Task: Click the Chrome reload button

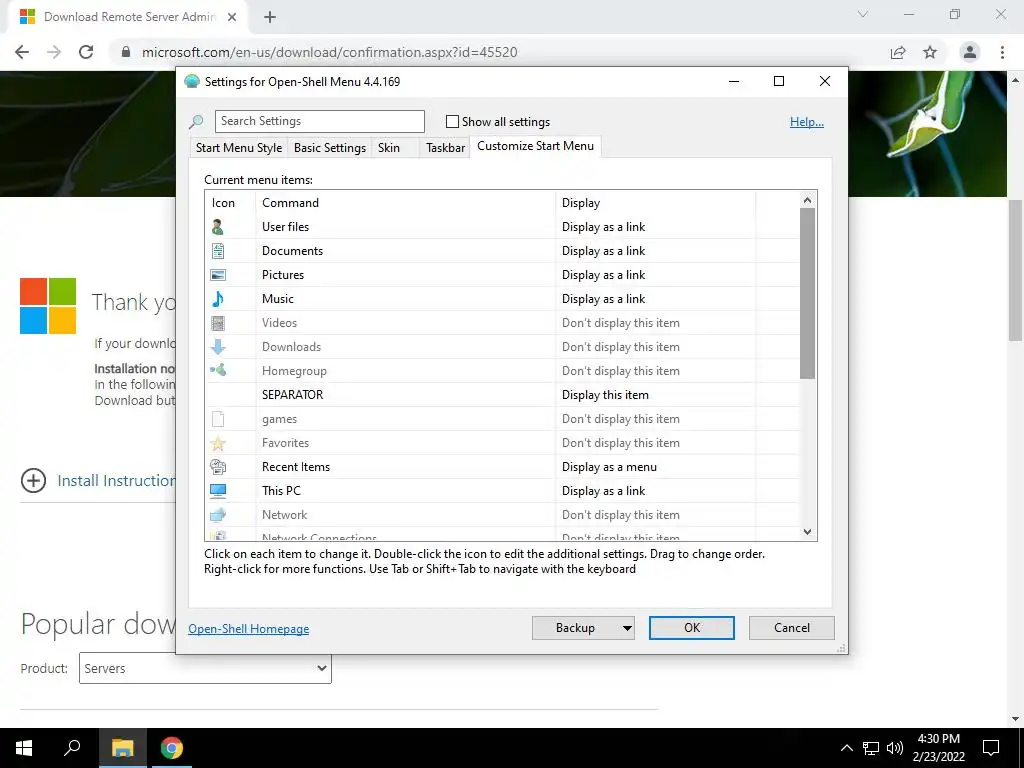Action: (86, 52)
